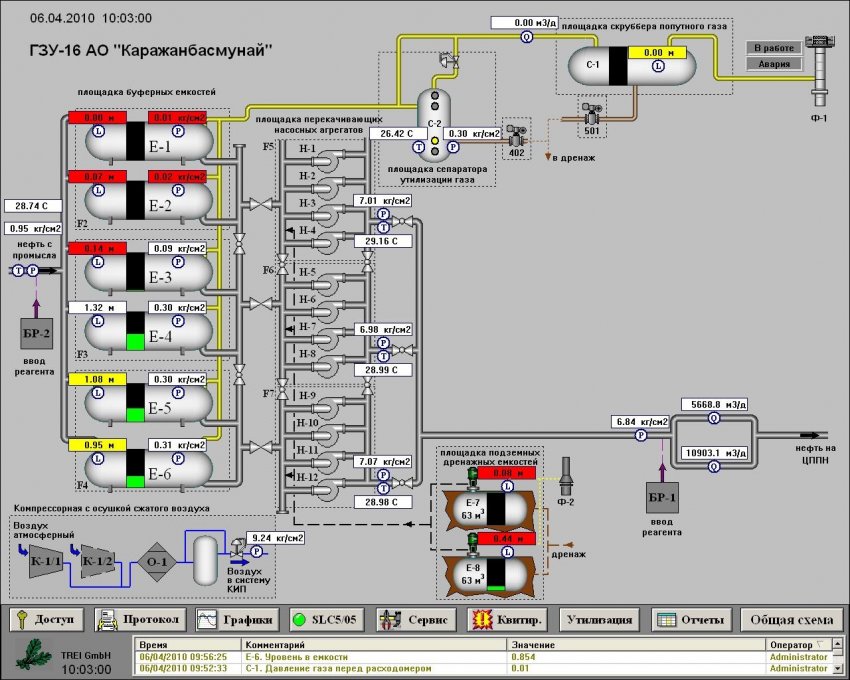Select pump Н-9 icon
Image resolution: width=850 pixels, height=680 pixels.
coord(325,406)
